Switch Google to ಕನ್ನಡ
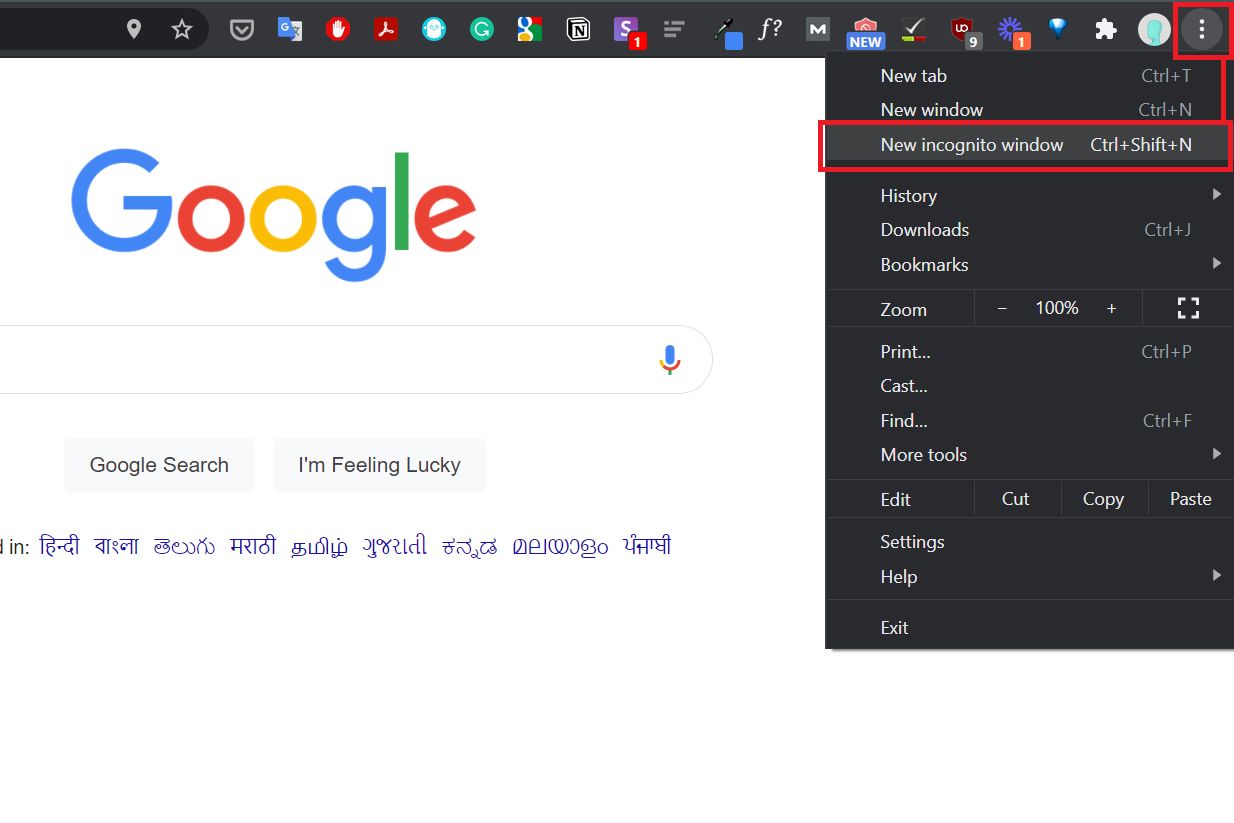Image resolution: width=1234 pixels, height=823 pixels. pyautogui.click(x=470, y=547)
